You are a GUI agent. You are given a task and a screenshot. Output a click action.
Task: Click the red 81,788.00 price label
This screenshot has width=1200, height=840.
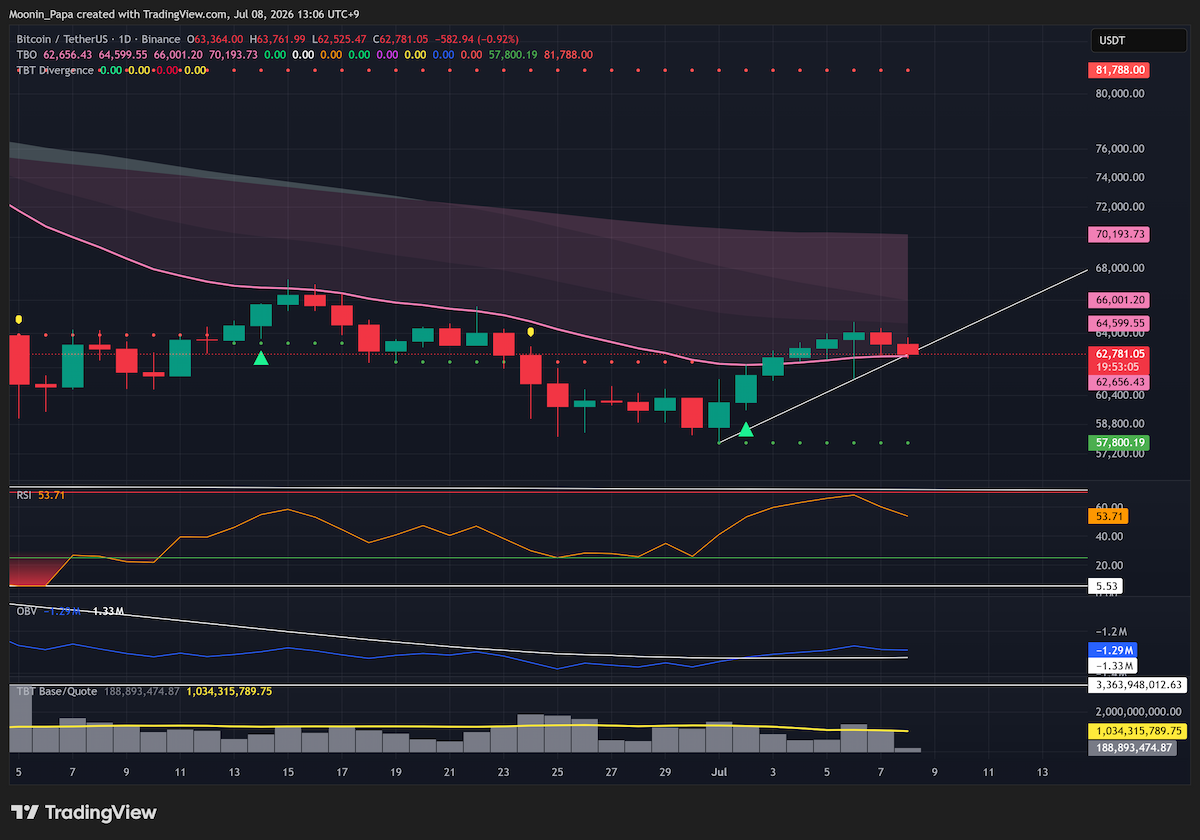point(1120,71)
